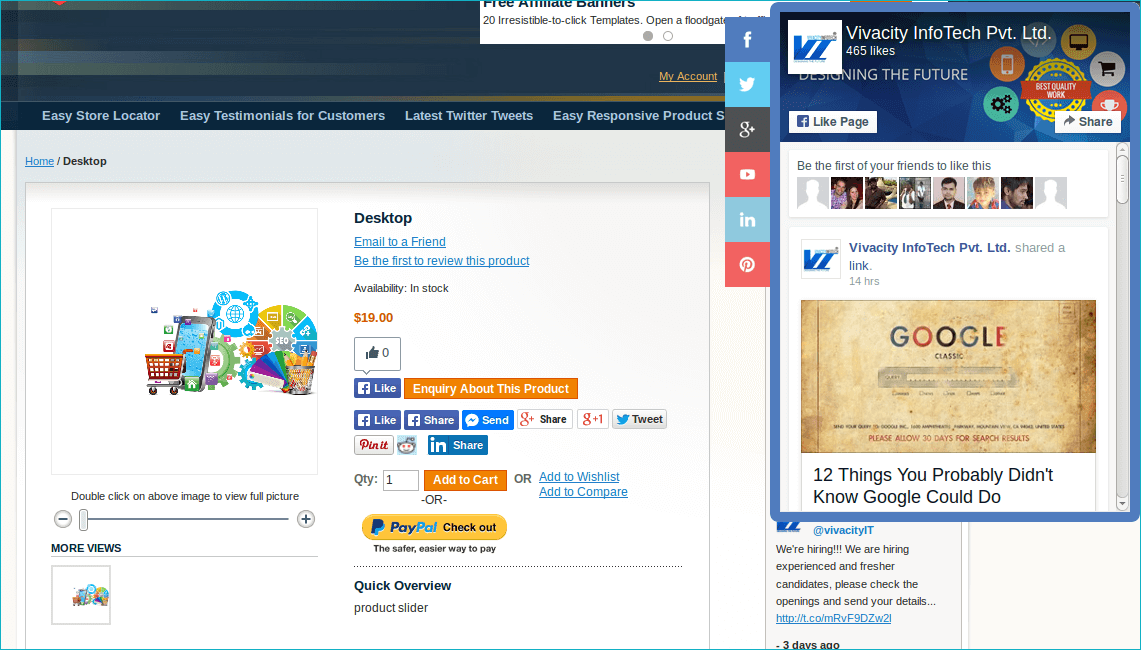Click the Reddit share icon
Viewport: 1141px width, 650px height.
[407, 445]
